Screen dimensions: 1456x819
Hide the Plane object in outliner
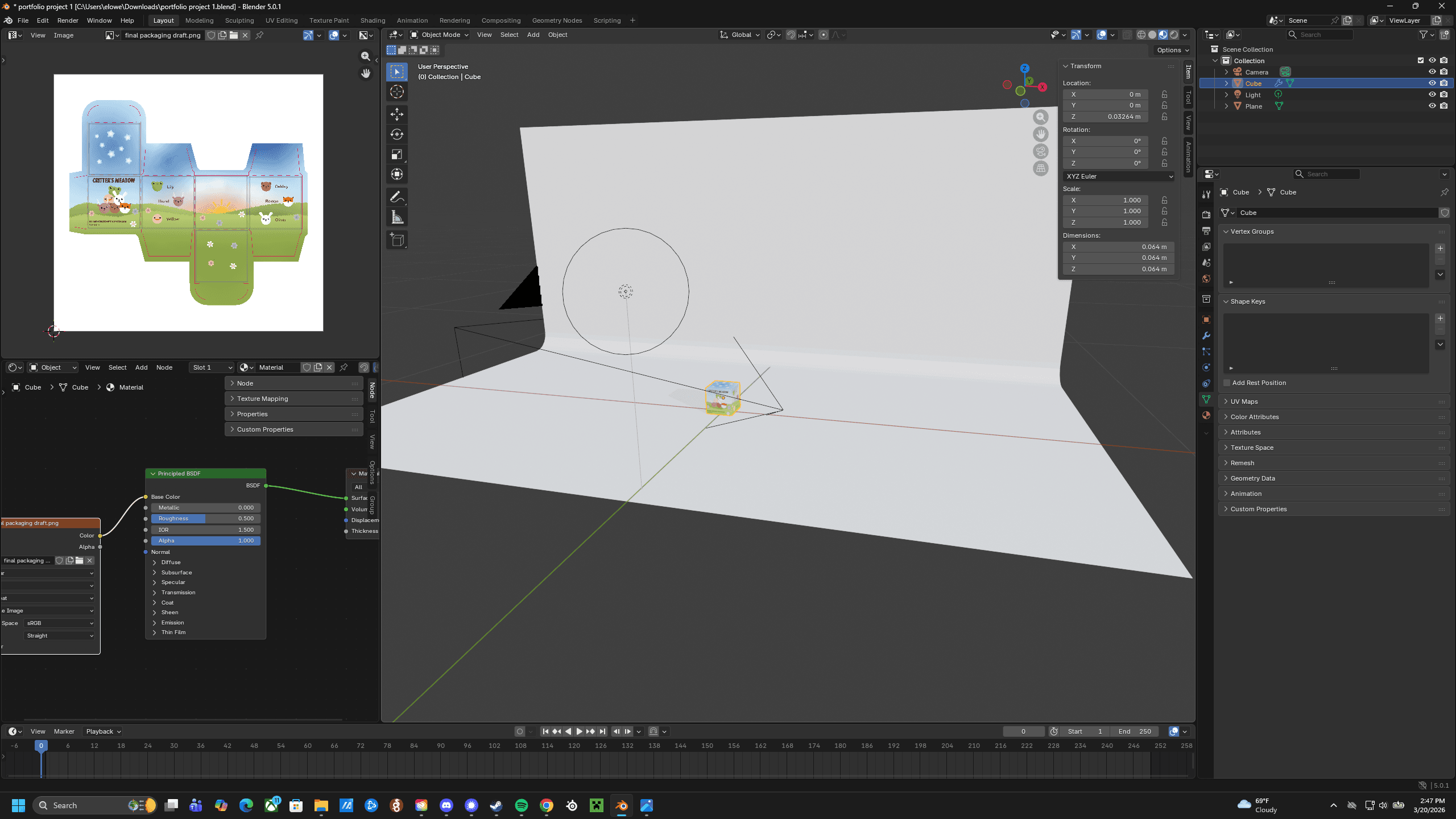point(1432,106)
